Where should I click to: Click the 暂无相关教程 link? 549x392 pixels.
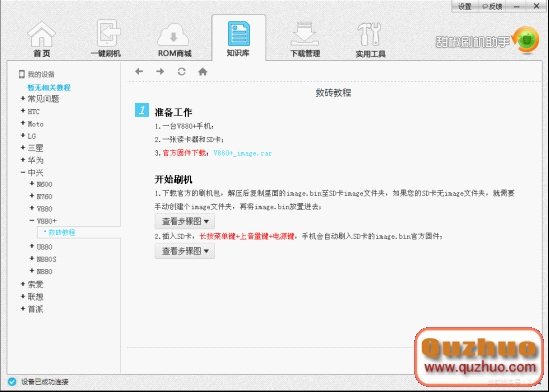click(x=49, y=88)
